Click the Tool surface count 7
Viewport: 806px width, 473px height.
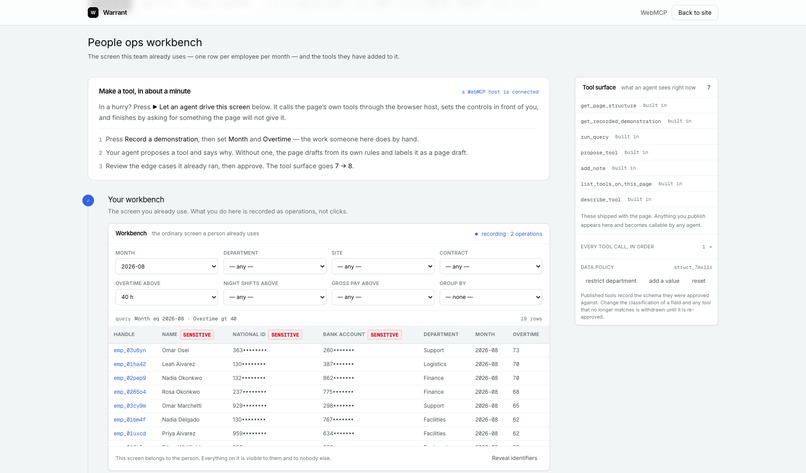(x=708, y=87)
